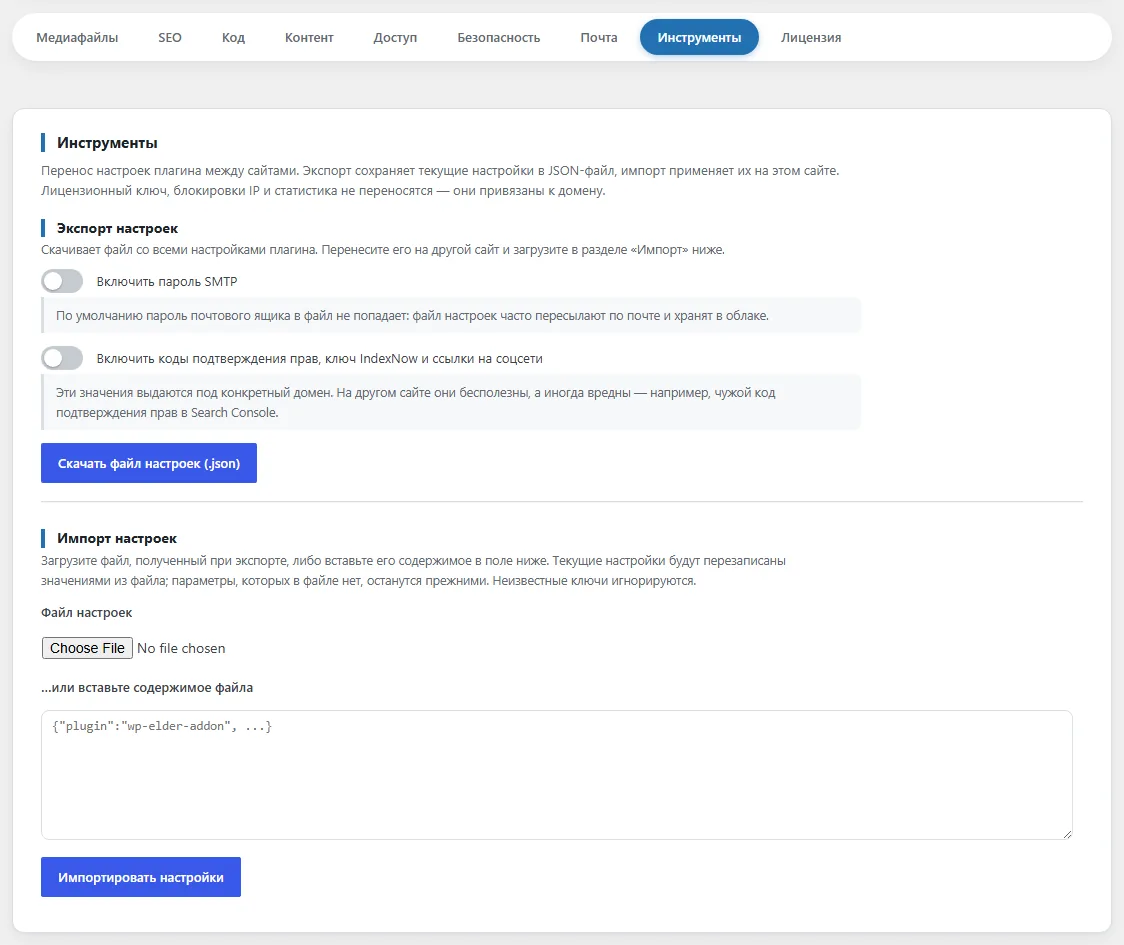This screenshot has width=1124, height=945.
Task: Click the note about SMTP password default
Action: click(452, 315)
